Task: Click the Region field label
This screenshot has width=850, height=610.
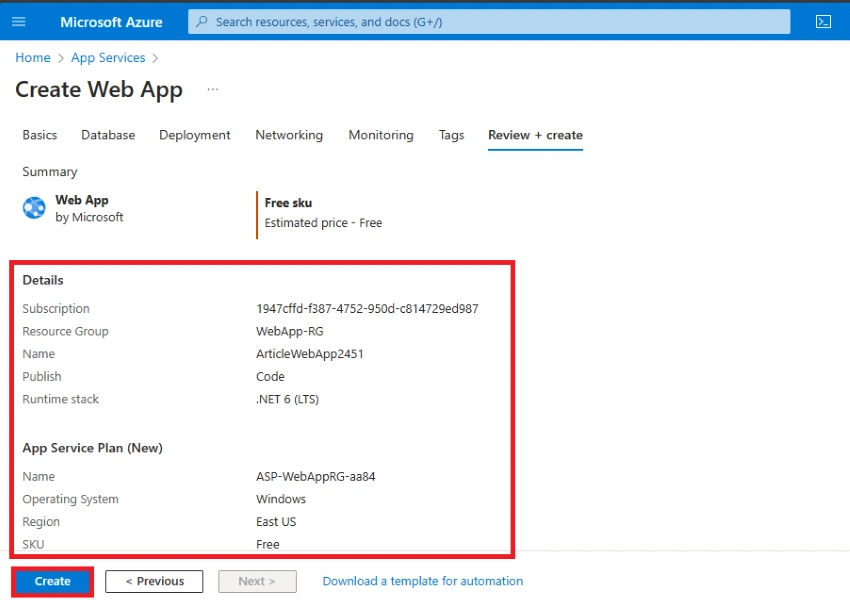Action: pos(41,522)
